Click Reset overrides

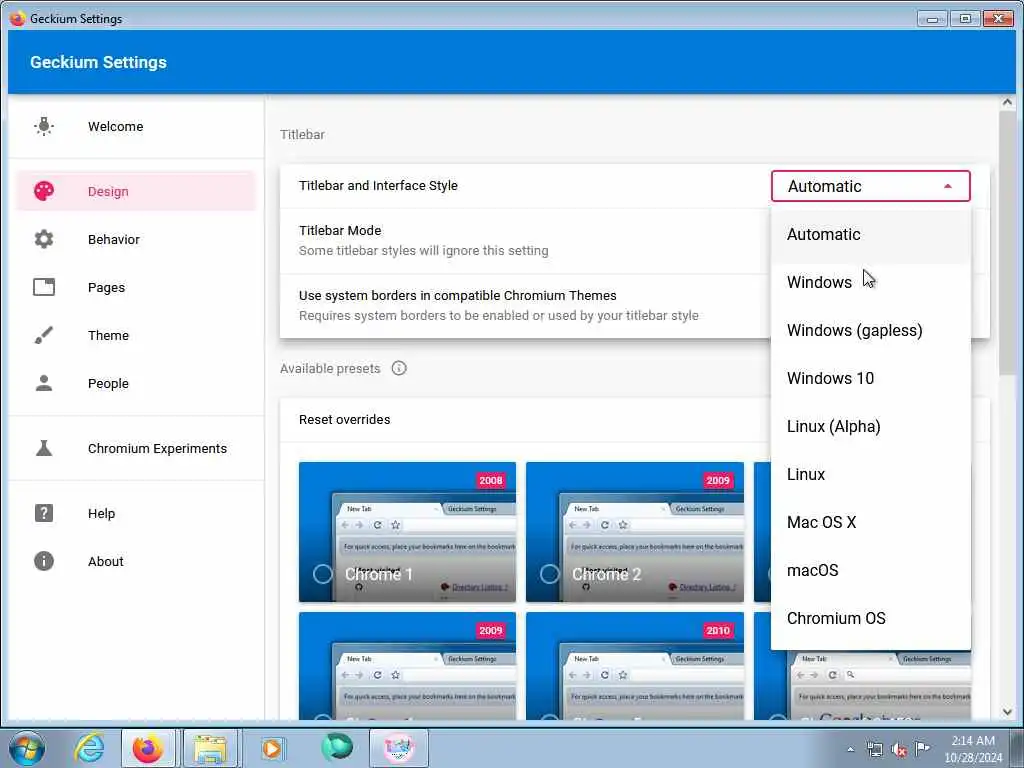pyautogui.click(x=344, y=419)
